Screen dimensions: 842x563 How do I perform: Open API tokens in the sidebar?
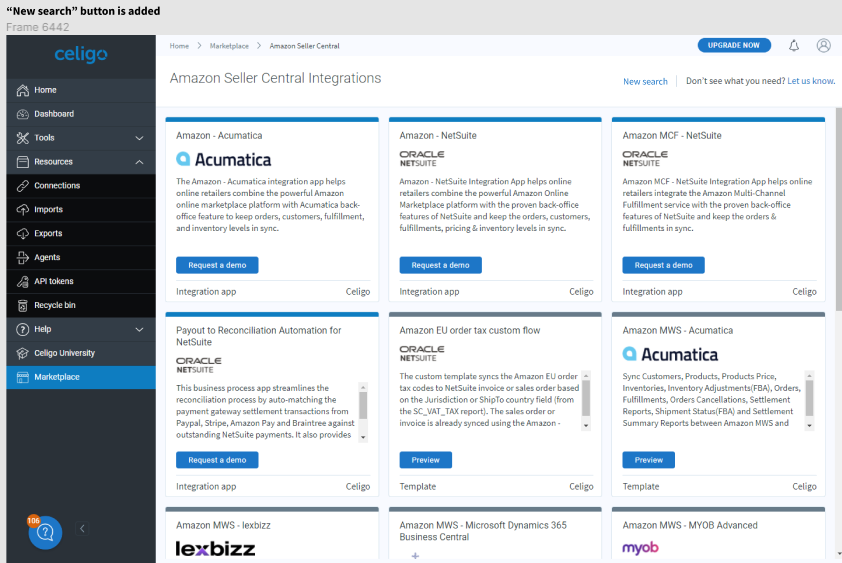click(x=54, y=281)
